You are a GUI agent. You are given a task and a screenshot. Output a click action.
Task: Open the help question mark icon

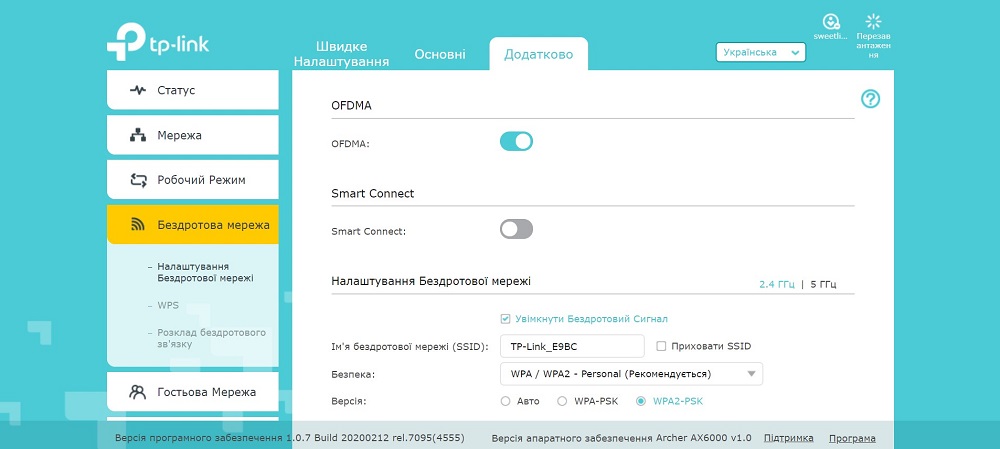[870, 99]
